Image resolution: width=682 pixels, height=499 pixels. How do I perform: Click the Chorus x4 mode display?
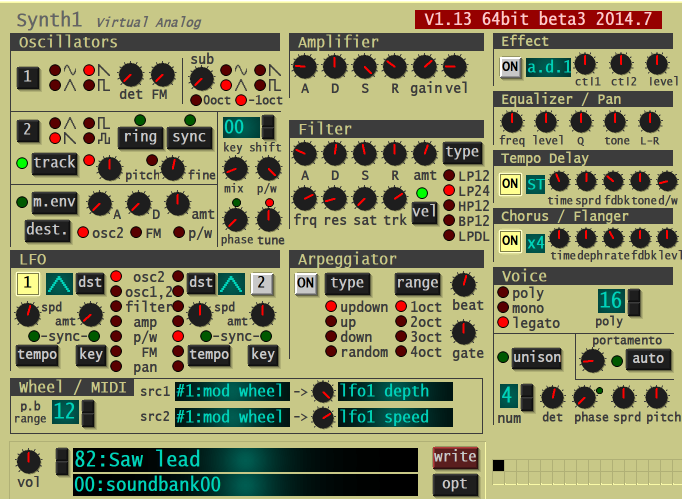tap(535, 242)
